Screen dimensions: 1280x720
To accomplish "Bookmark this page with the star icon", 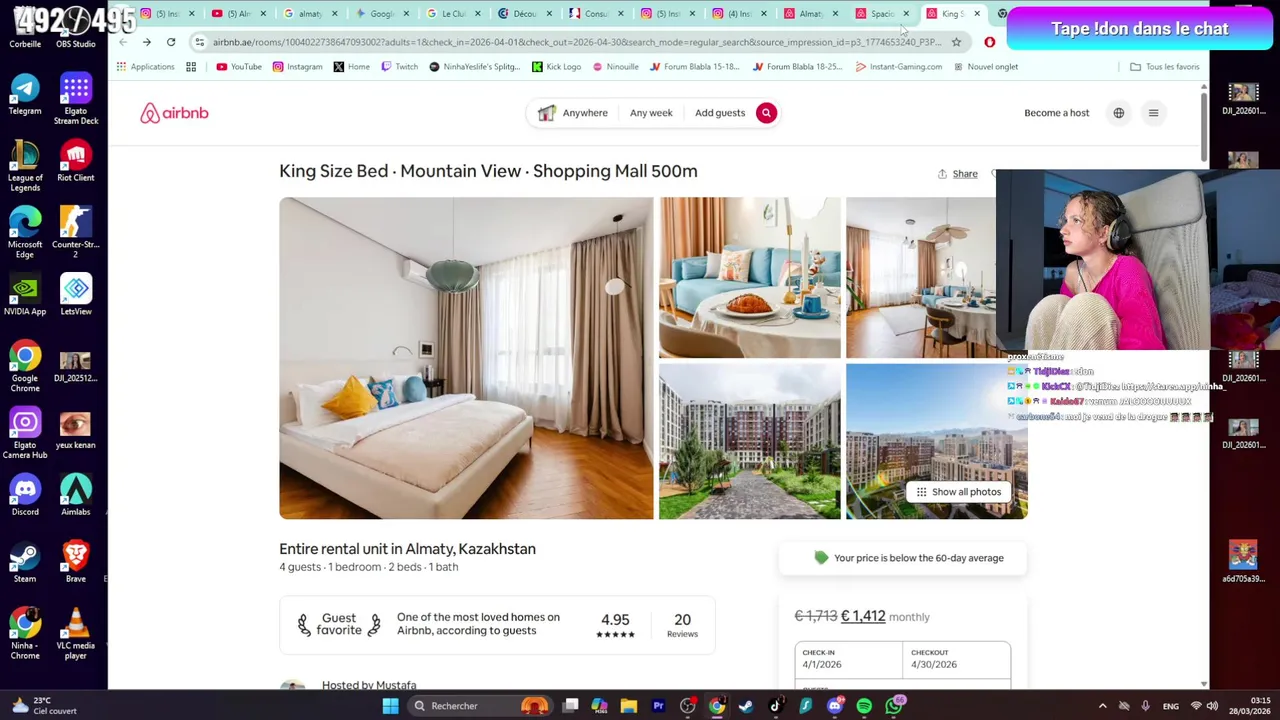I will click(956, 42).
